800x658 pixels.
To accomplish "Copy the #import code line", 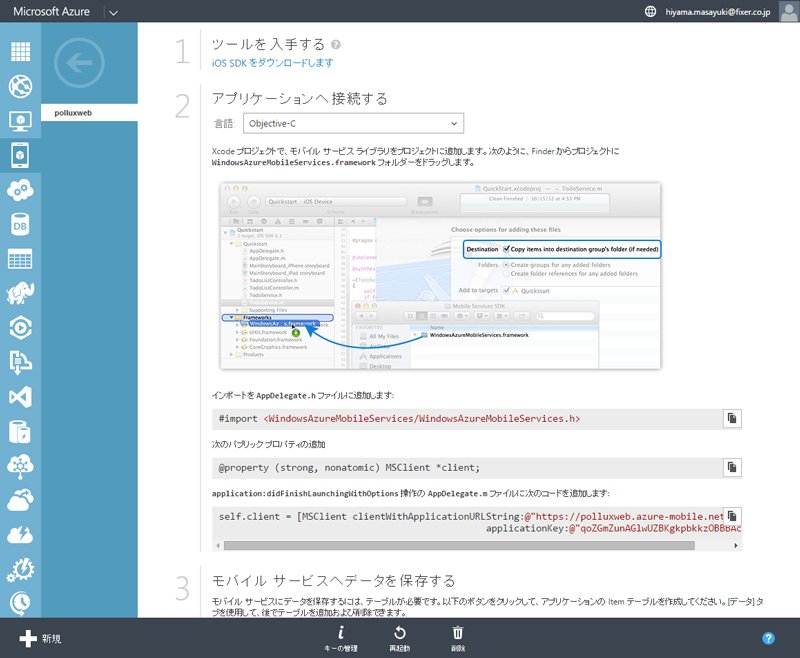I will [732, 418].
